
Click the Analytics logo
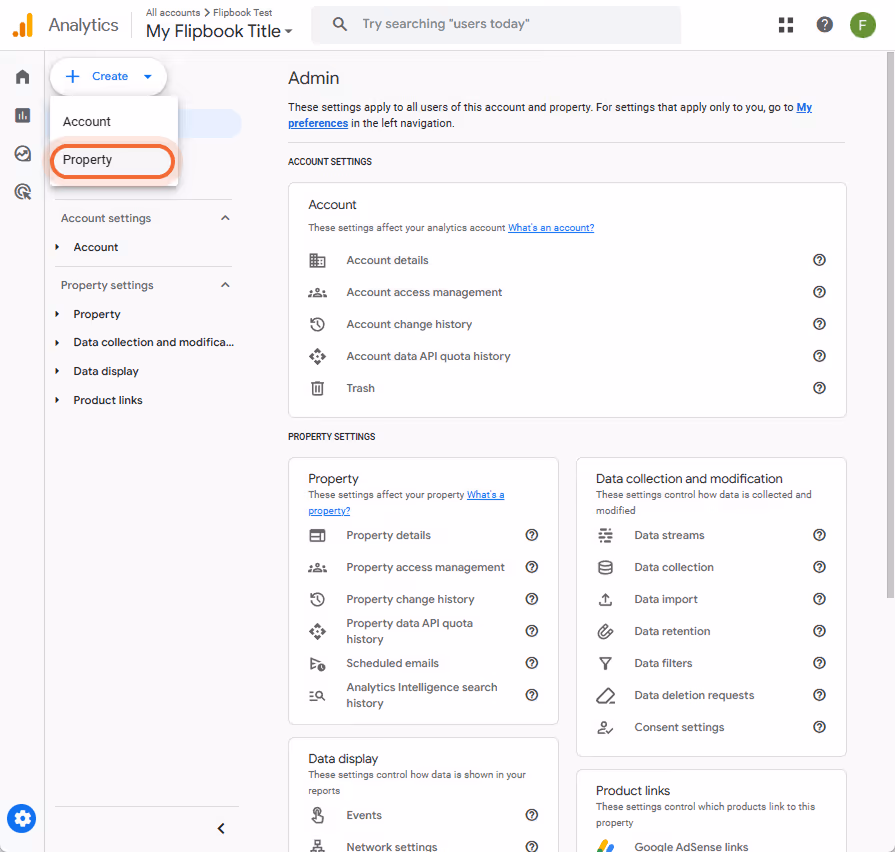[x=23, y=26]
